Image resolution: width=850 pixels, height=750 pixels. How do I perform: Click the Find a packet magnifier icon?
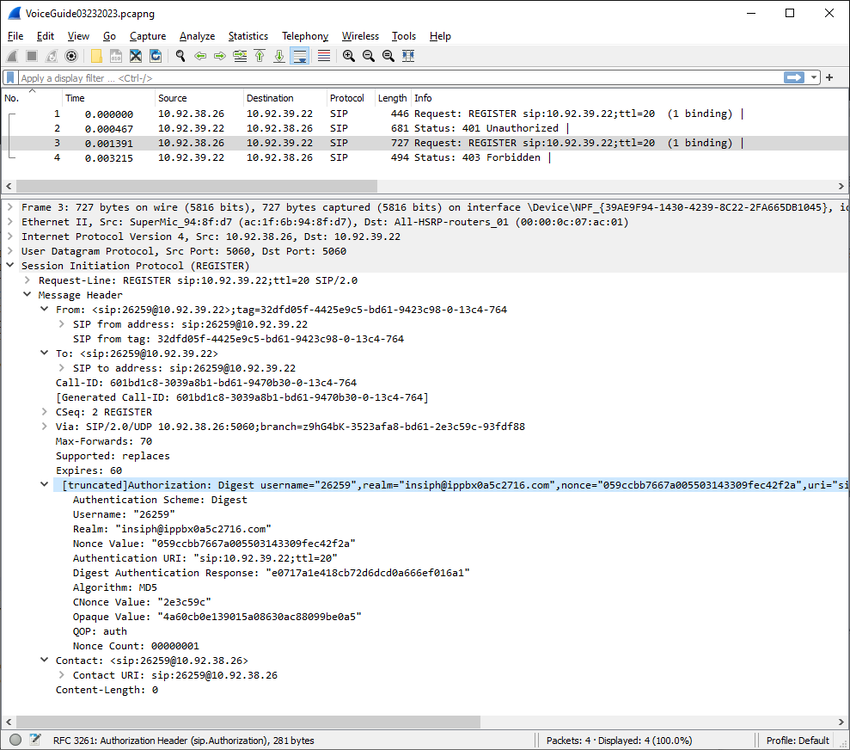coord(181,56)
